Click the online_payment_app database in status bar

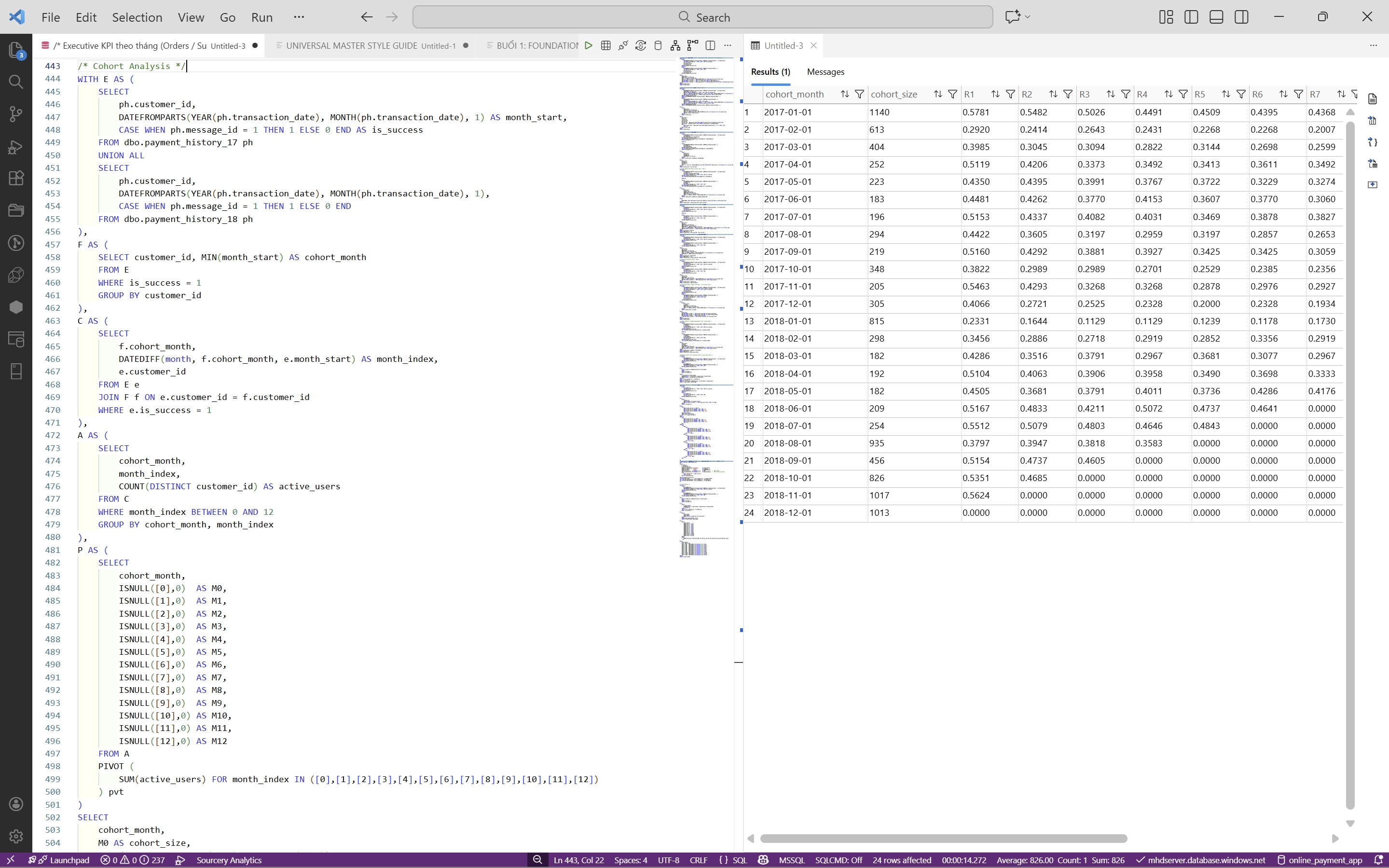(x=1324, y=860)
